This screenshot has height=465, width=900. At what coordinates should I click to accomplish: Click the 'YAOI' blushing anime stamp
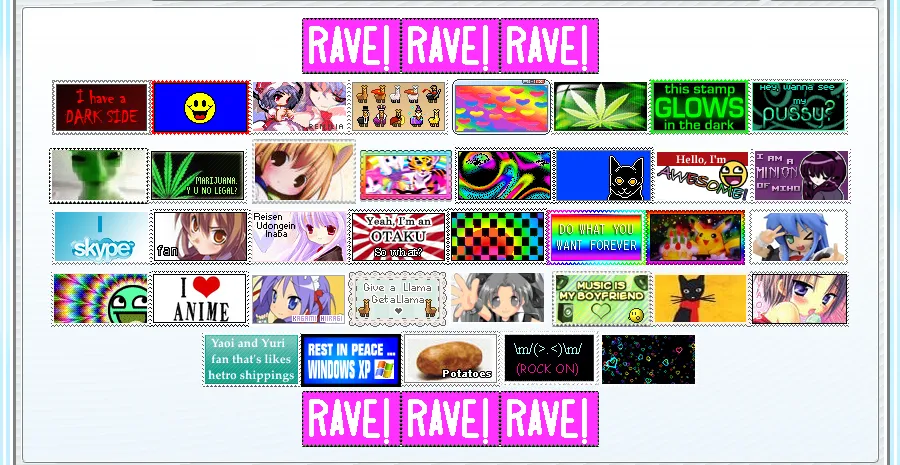tap(800, 299)
